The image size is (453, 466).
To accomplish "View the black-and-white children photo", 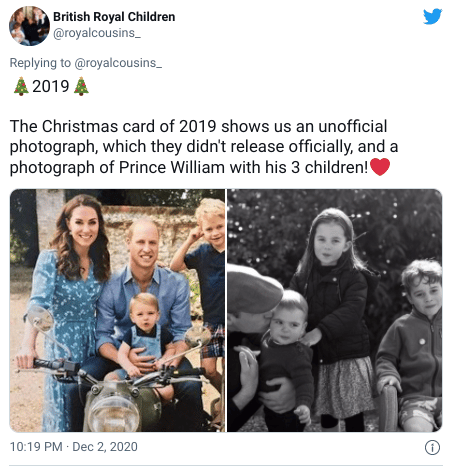I will 335,310.
